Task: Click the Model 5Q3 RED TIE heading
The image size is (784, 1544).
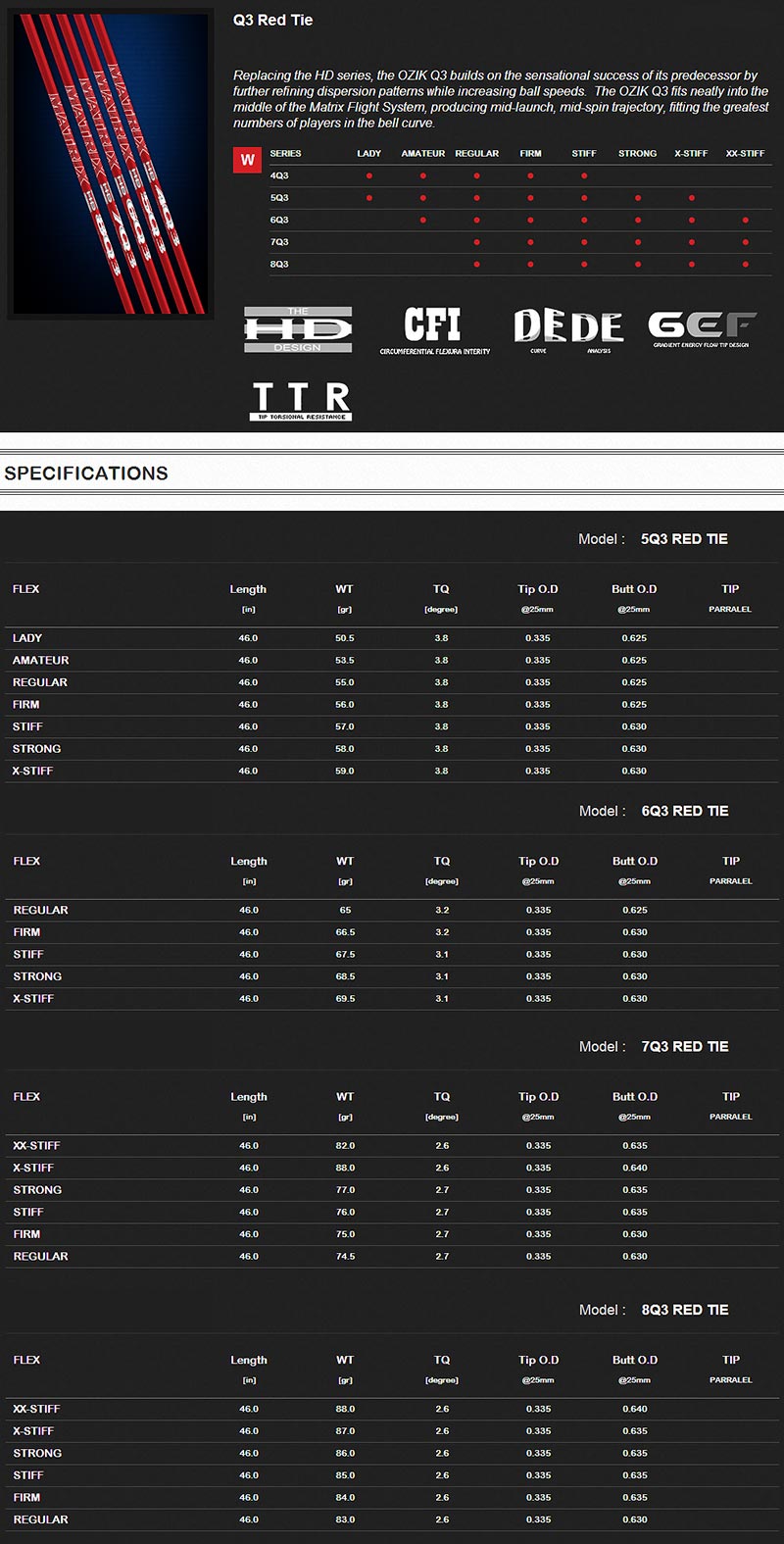Action: click(654, 539)
